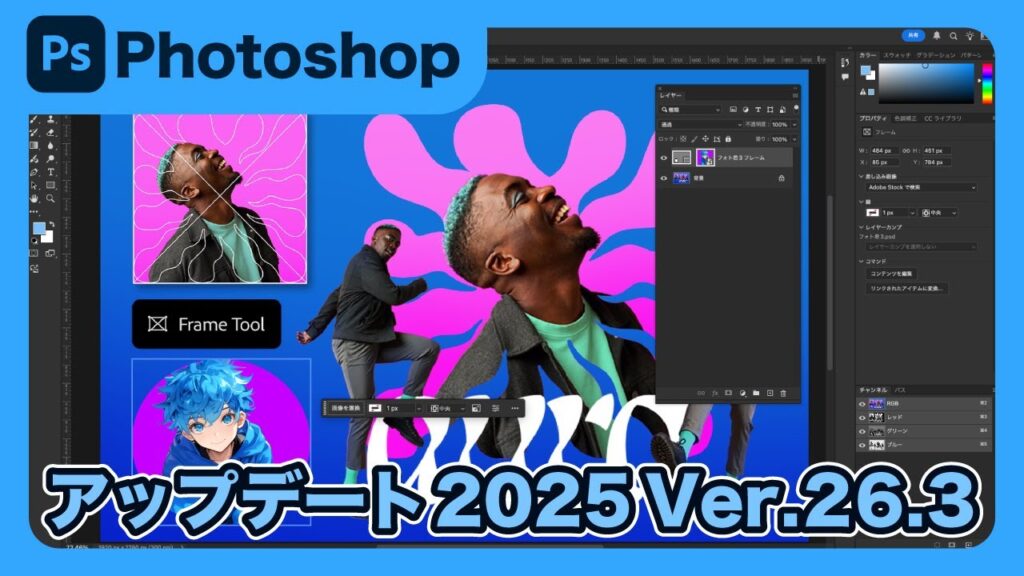Image resolution: width=1024 pixels, height=576 pixels.
Task: Delete layer with the trash icon
Action: (784, 393)
